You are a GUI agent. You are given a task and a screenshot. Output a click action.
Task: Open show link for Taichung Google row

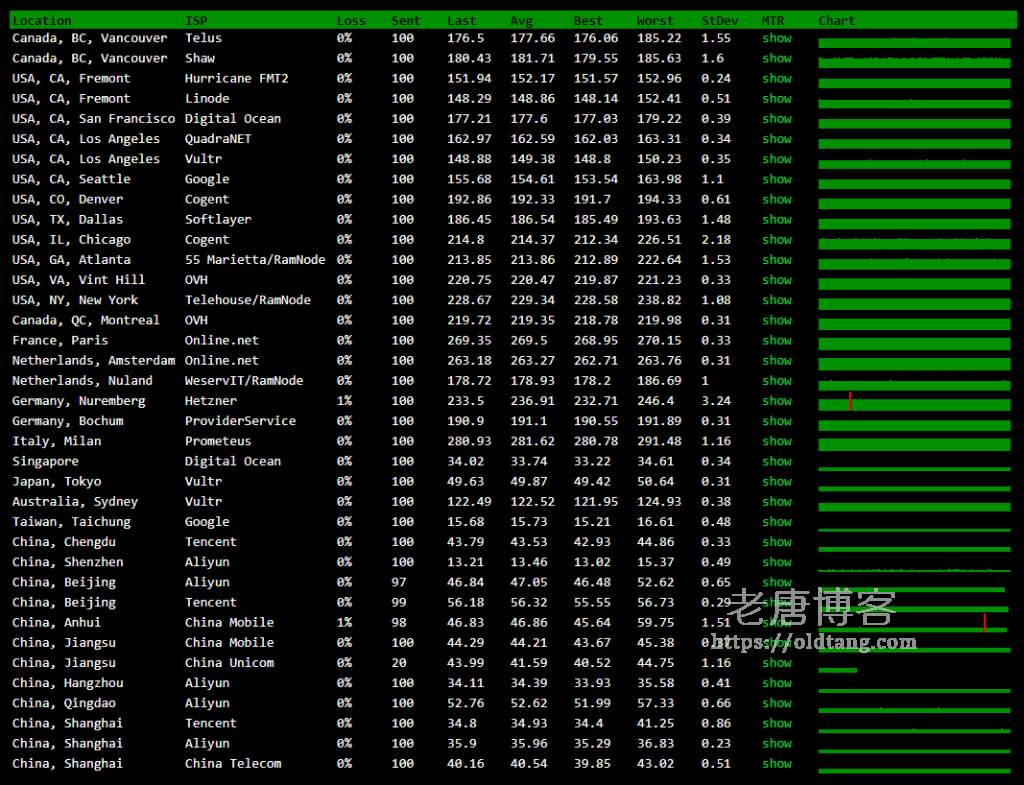coord(776,522)
